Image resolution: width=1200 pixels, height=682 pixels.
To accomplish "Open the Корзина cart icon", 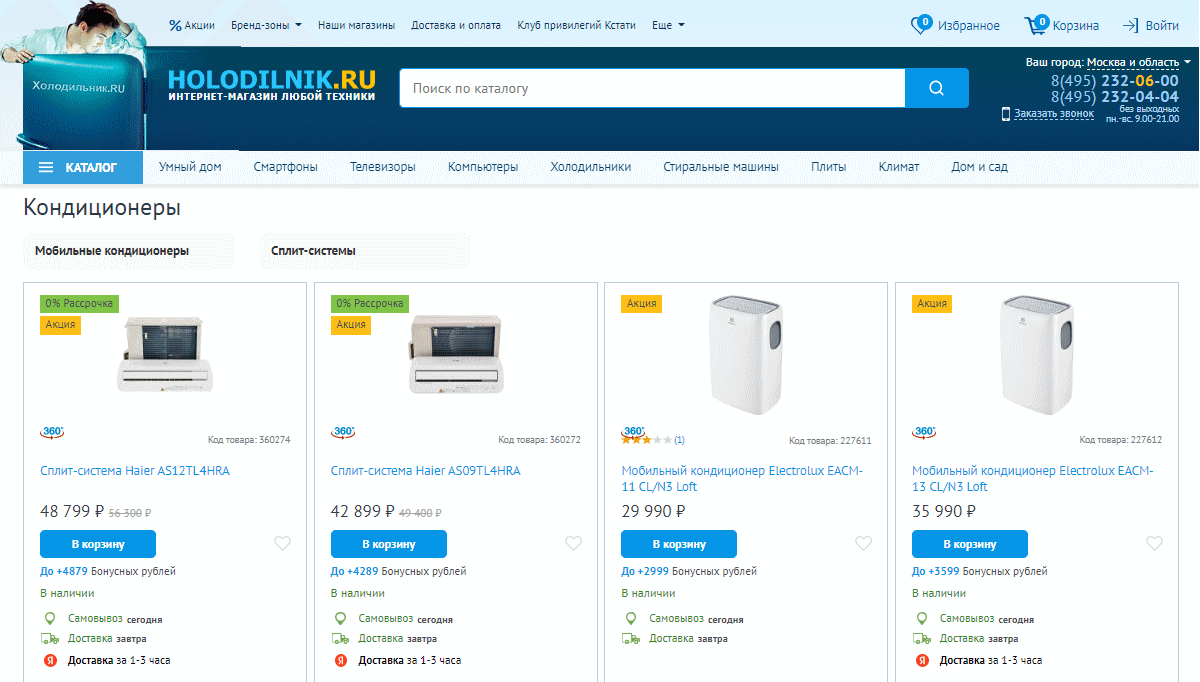I will click(1037, 25).
